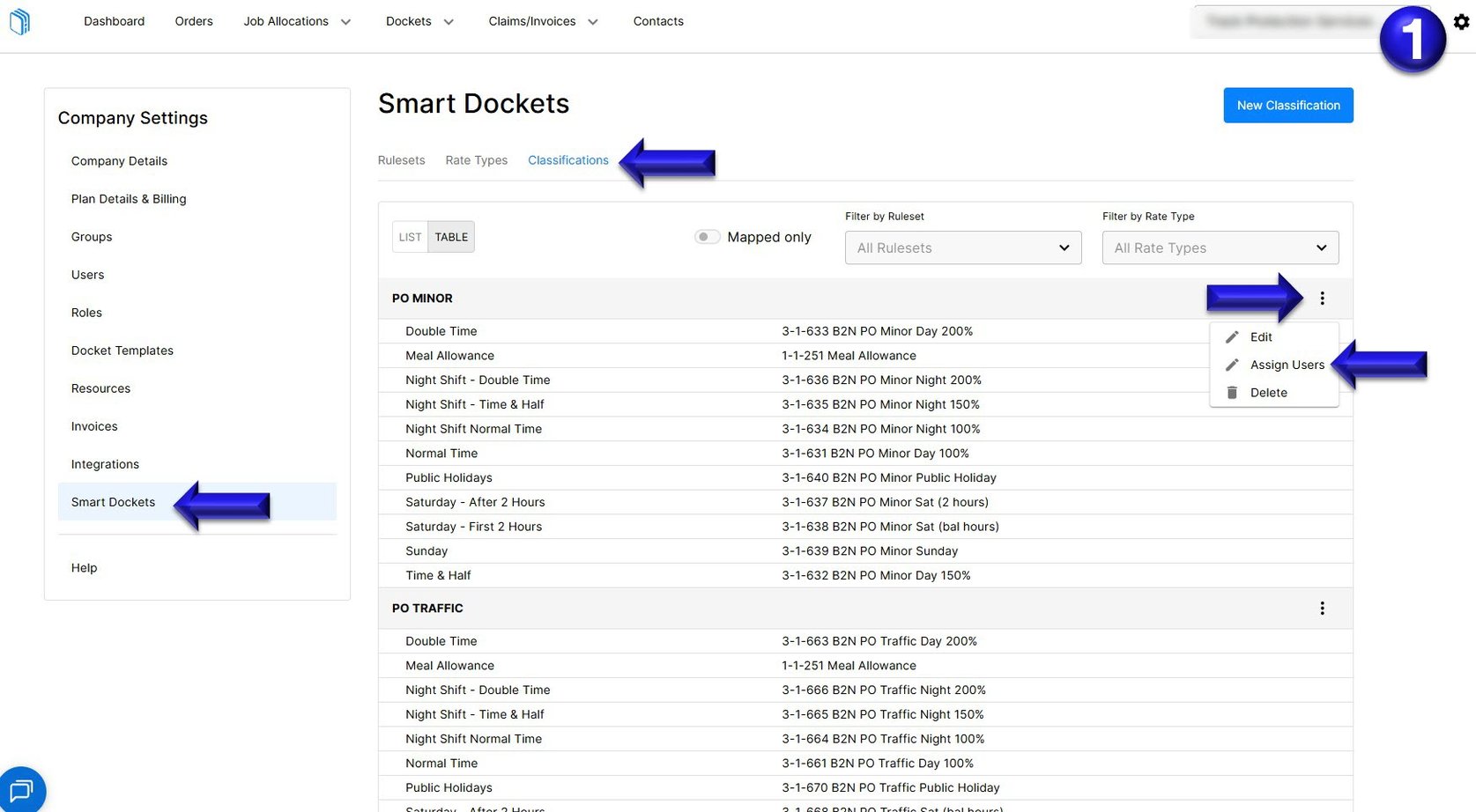This screenshot has height=812, width=1476.
Task: Open the Rate Types tab
Action: tap(476, 160)
